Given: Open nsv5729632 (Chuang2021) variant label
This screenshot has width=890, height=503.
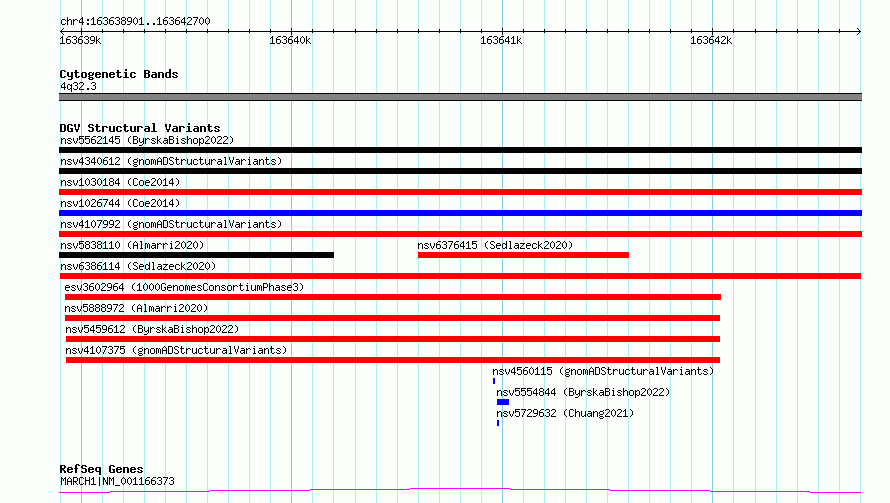Looking at the screenshot, I should [x=565, y=413].
